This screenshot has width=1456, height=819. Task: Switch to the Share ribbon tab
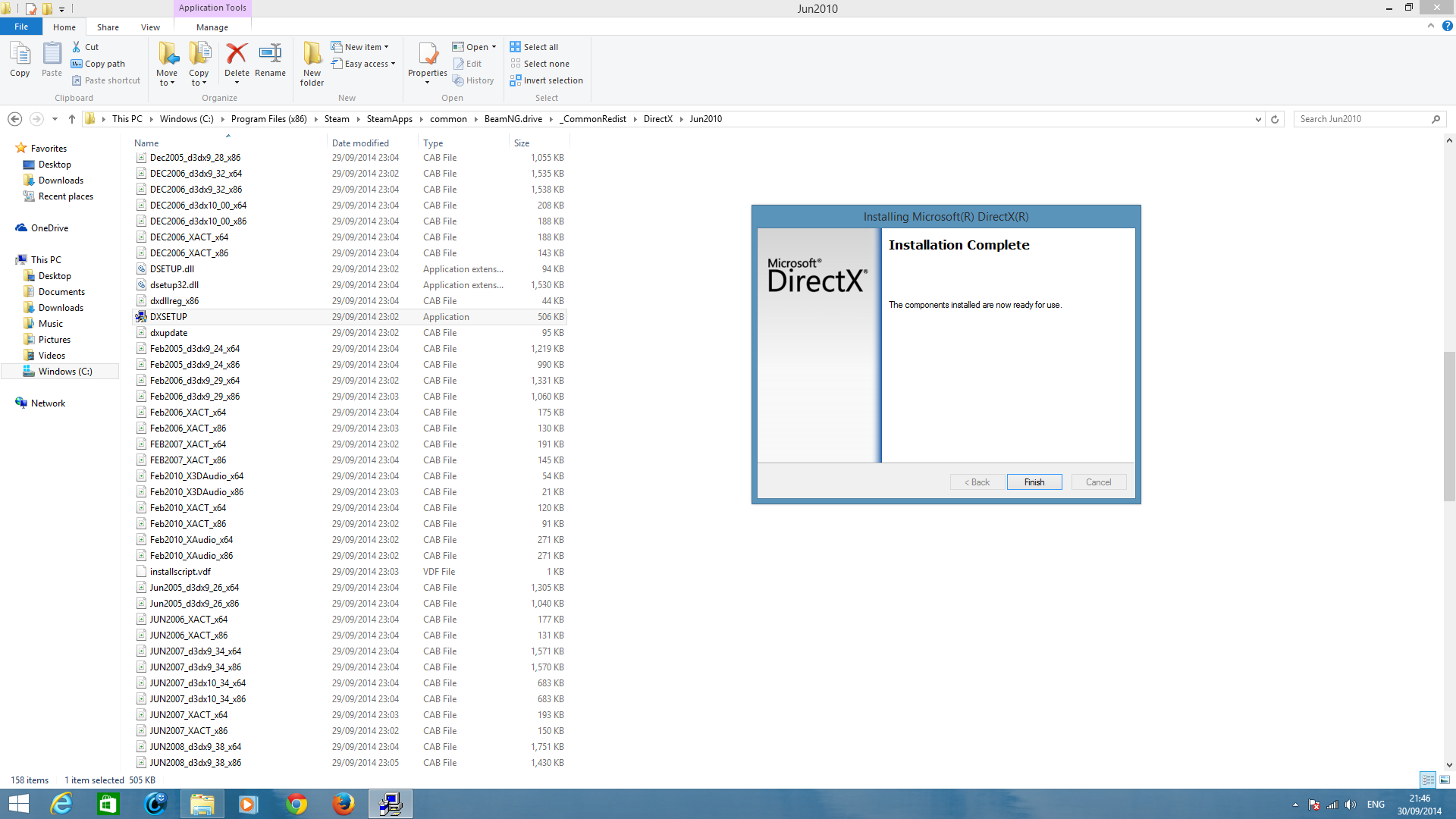point(108,27)
